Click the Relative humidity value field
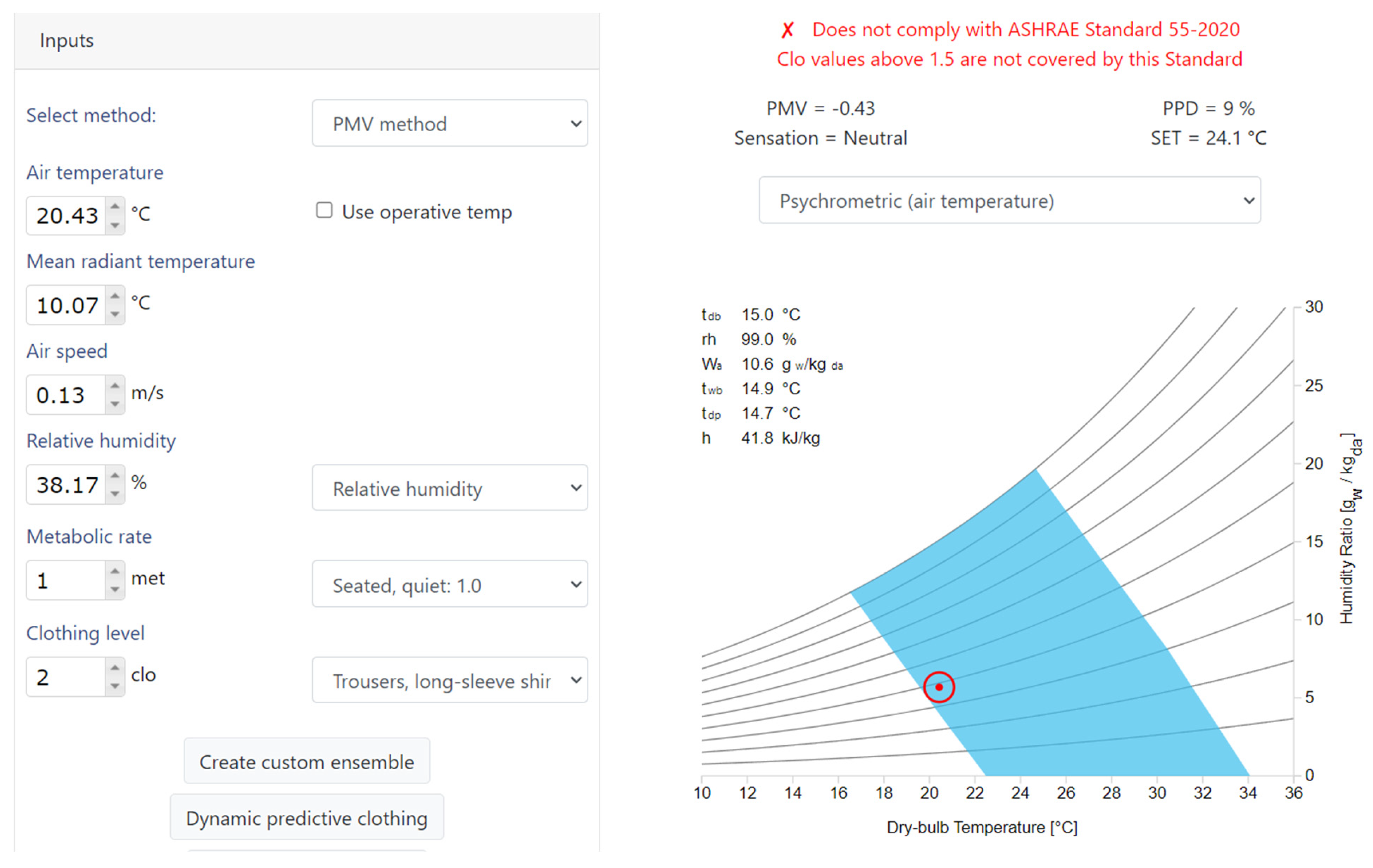The height and width of the screenshot is (868, 1373). click(x=66, y=484)
